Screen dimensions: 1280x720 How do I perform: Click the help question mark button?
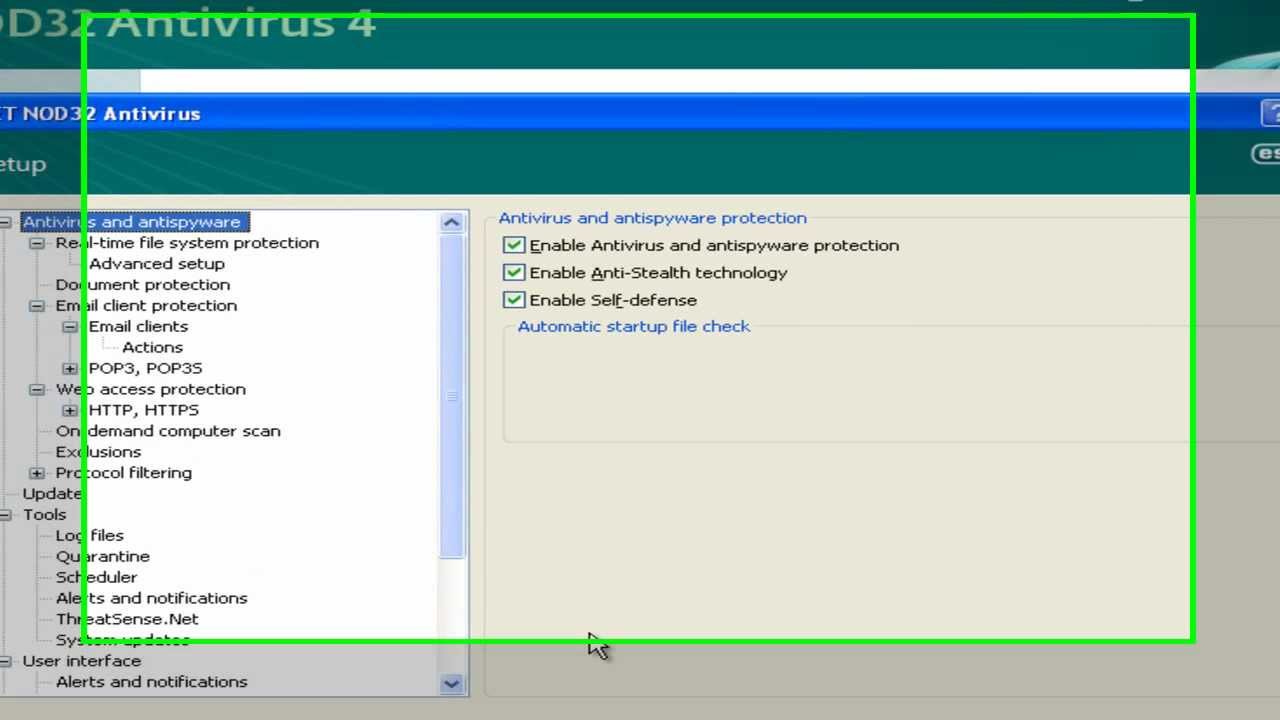point(1270,113)
